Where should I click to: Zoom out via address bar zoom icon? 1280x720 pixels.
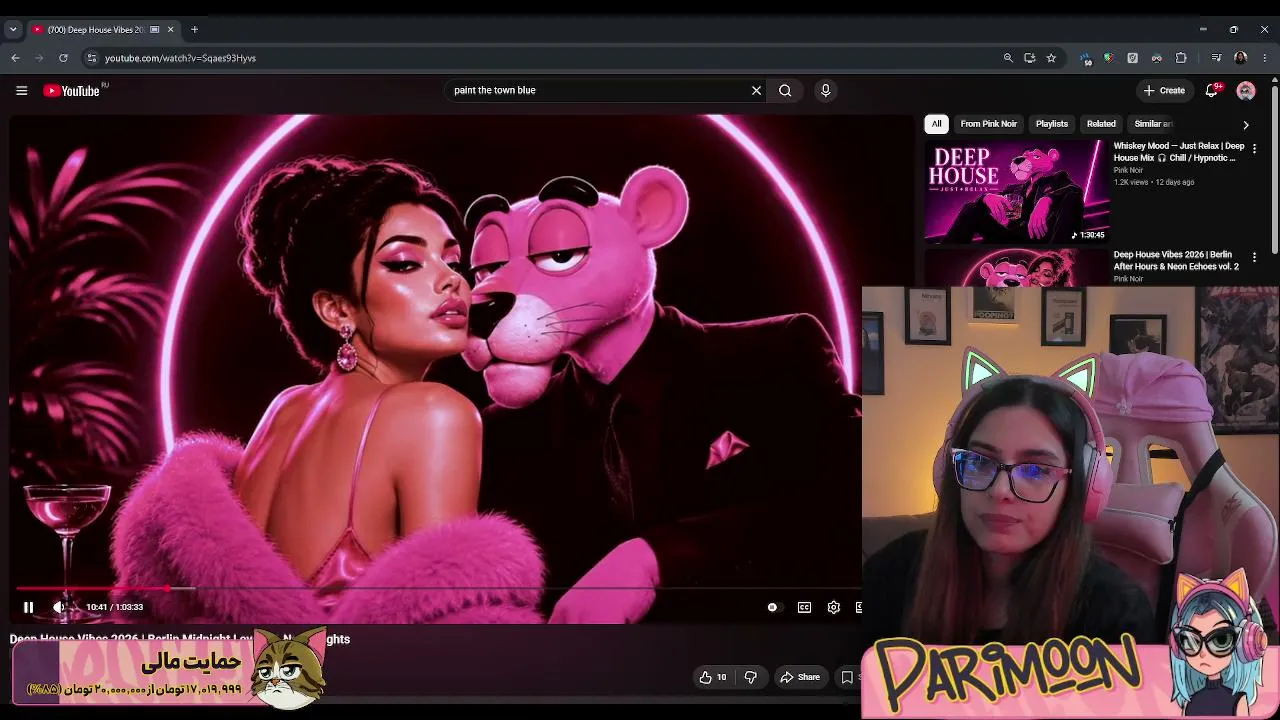(x=1008, y=58)
